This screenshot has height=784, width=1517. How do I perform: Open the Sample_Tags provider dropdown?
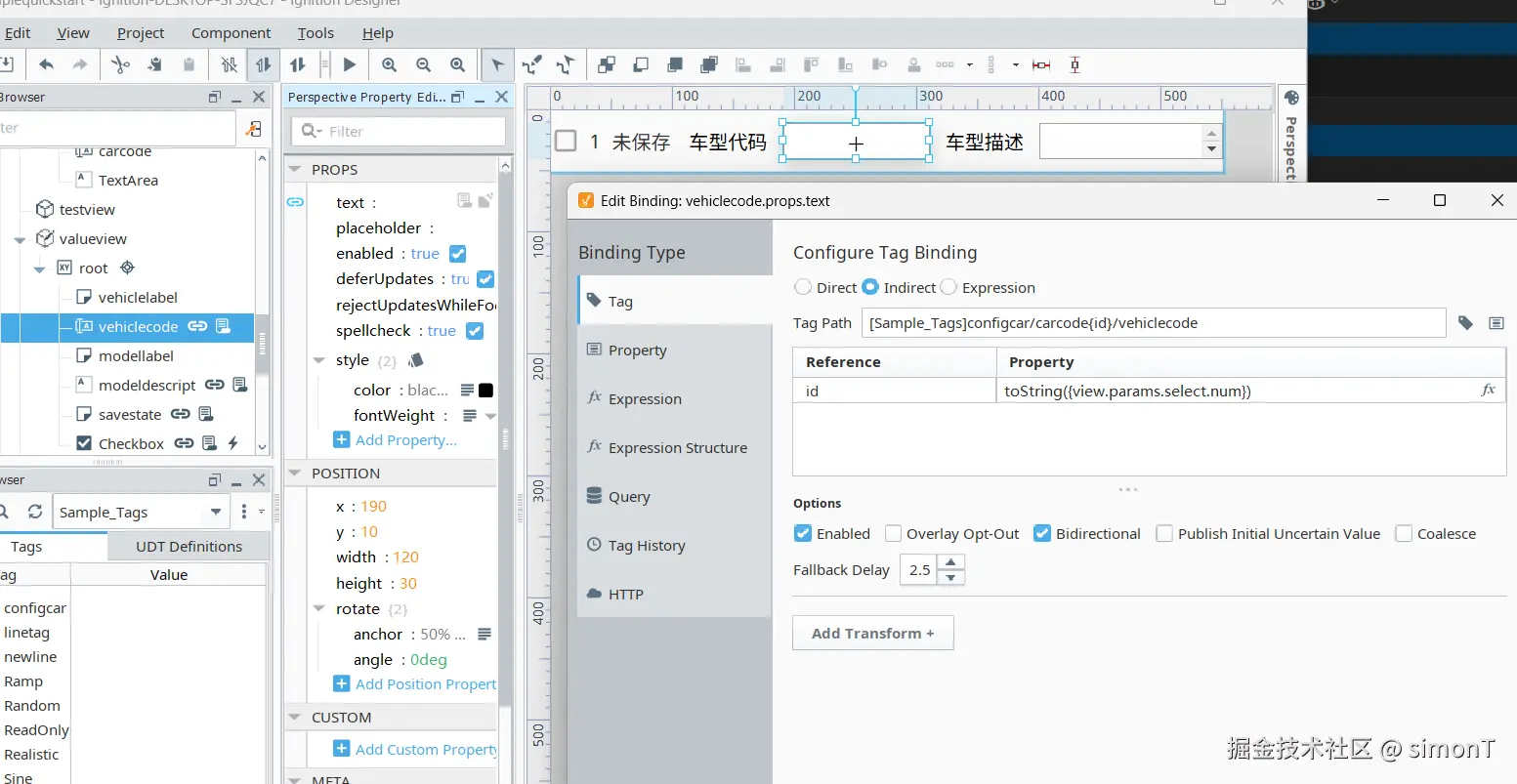tap(216, 512)
